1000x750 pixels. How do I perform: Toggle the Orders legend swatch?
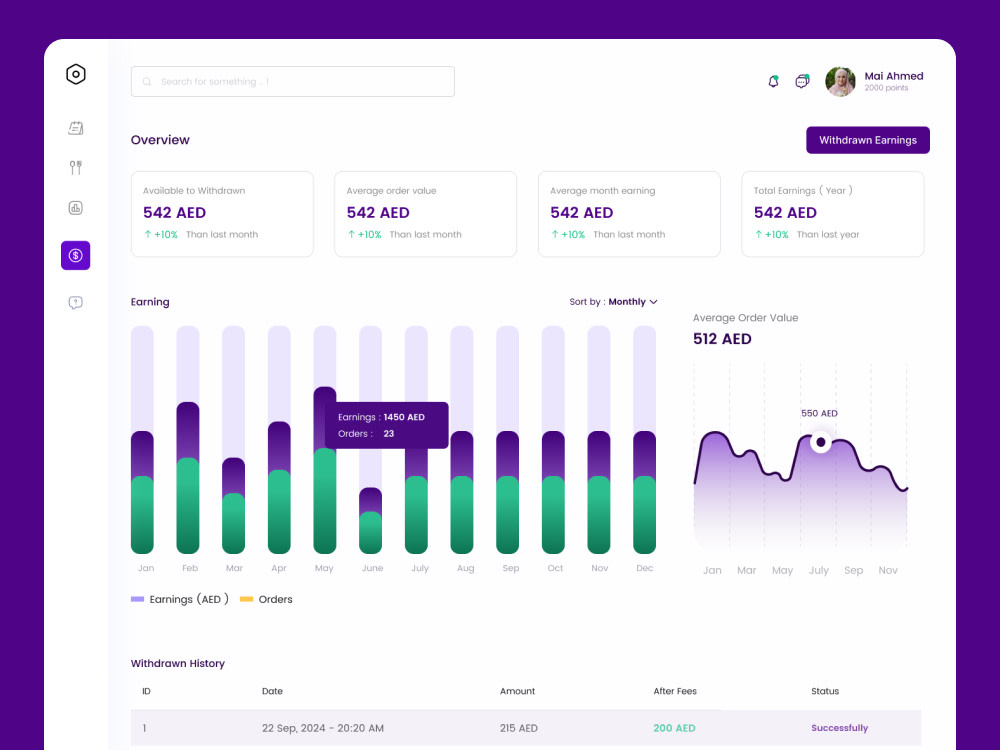pos(246,599)
